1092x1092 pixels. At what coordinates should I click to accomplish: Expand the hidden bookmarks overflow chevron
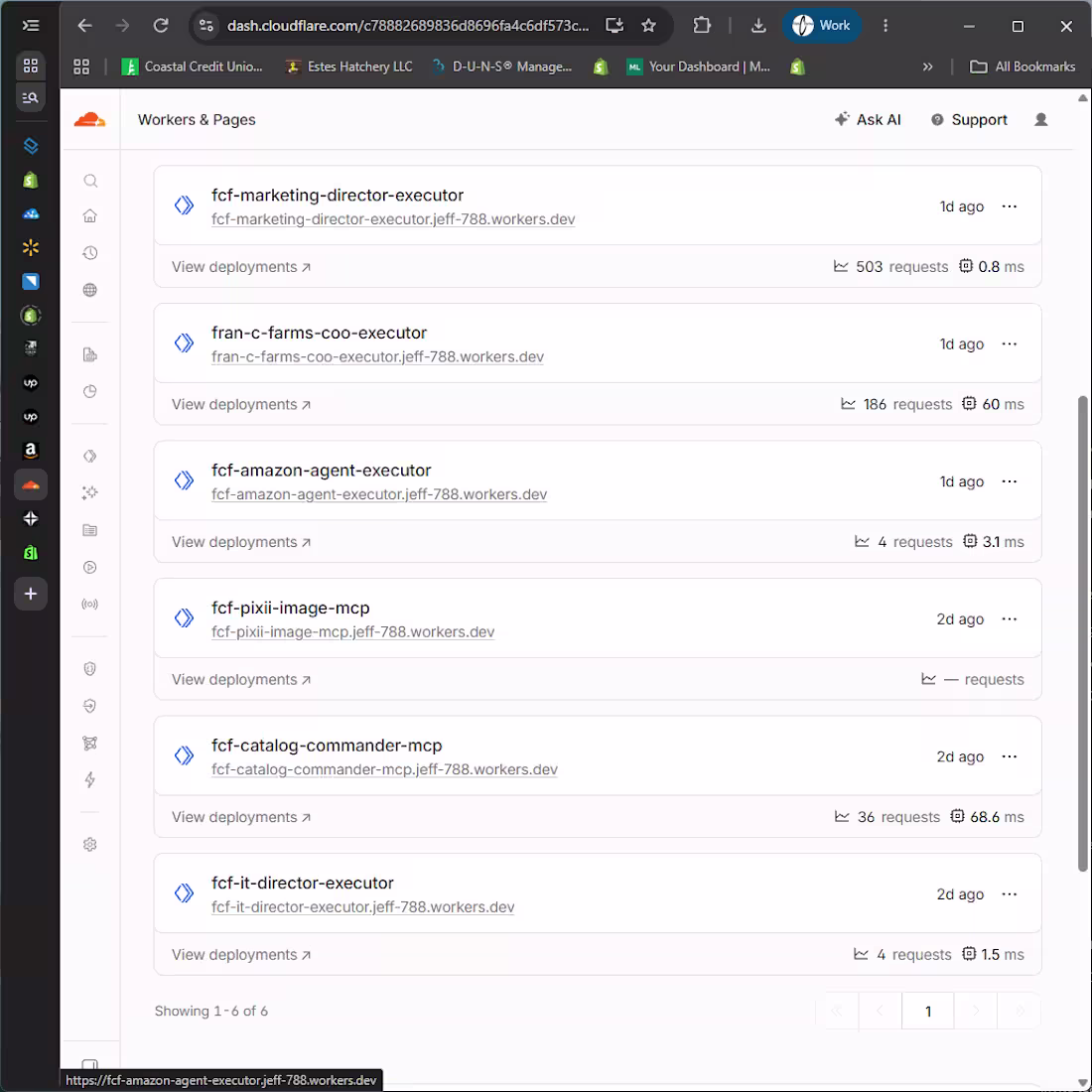927,67
